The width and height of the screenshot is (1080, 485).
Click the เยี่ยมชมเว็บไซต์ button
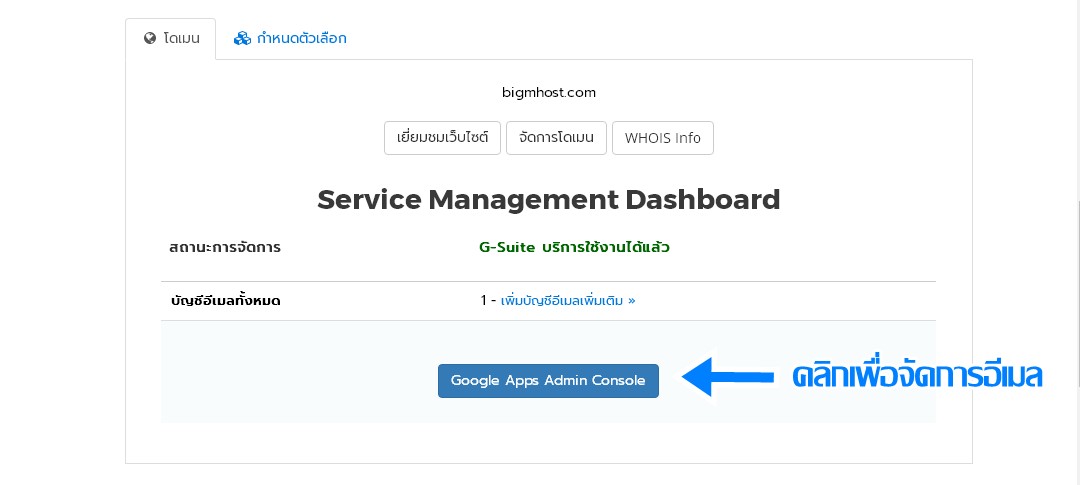442,138
